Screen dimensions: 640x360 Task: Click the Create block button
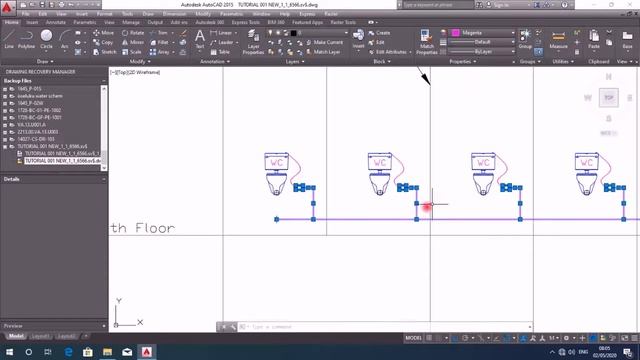(x=379, y=33)
